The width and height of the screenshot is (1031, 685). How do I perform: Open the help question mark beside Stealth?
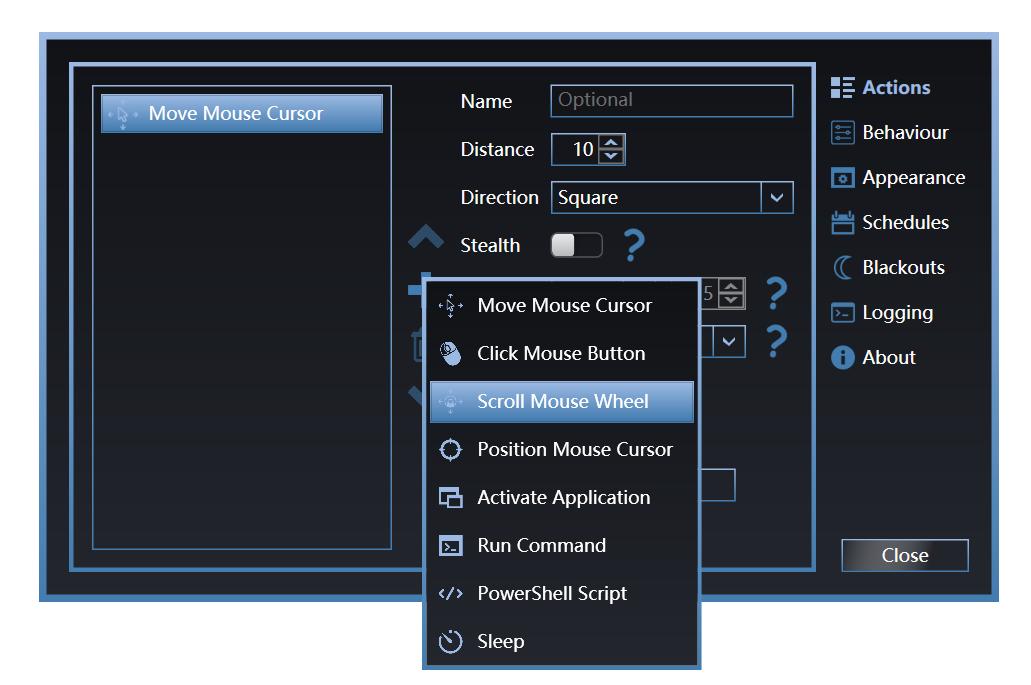634,245
